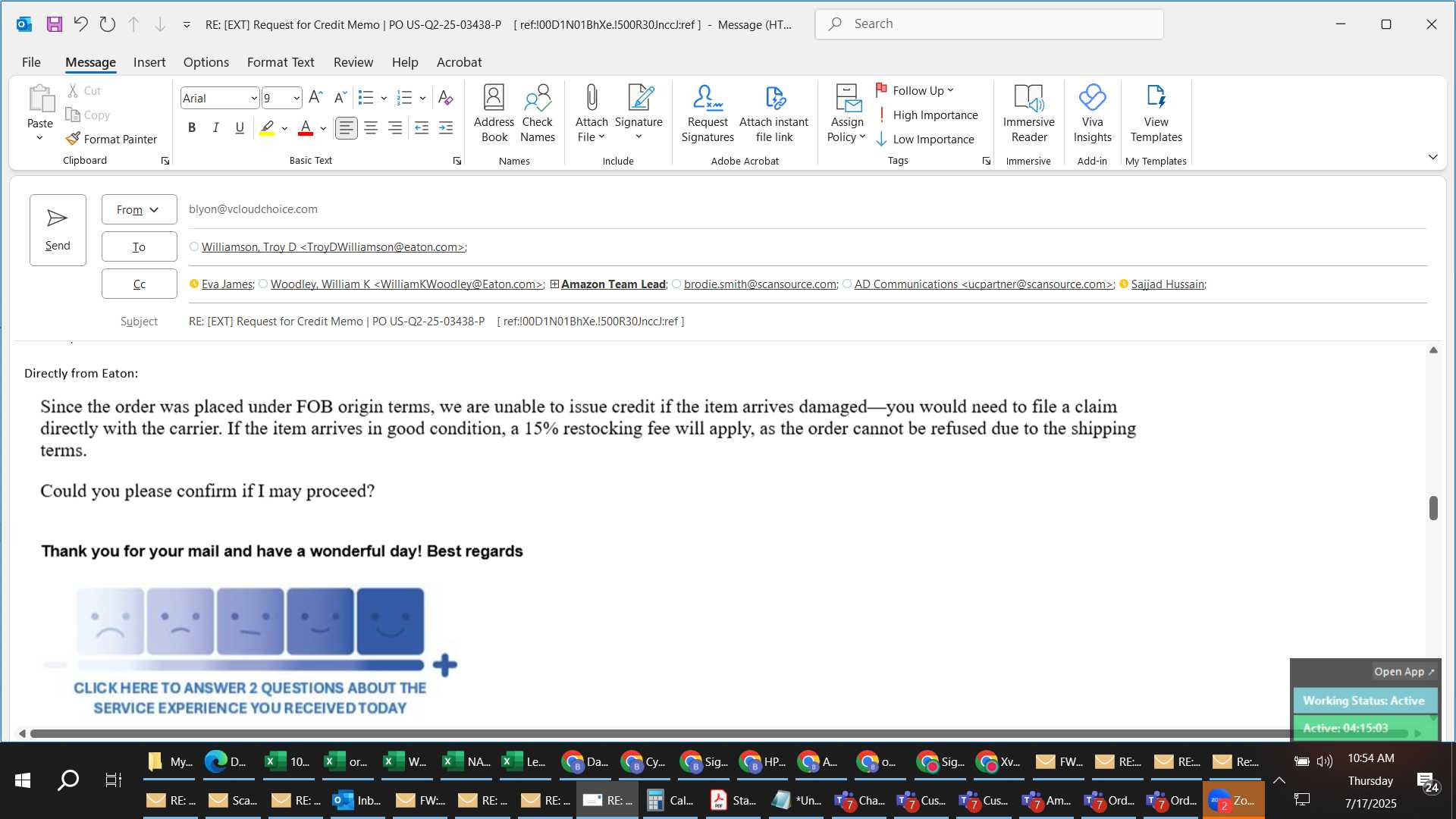The image size is (1456, 819).
Task: Switch to the Acrobat tab
Action: (459, 62)
